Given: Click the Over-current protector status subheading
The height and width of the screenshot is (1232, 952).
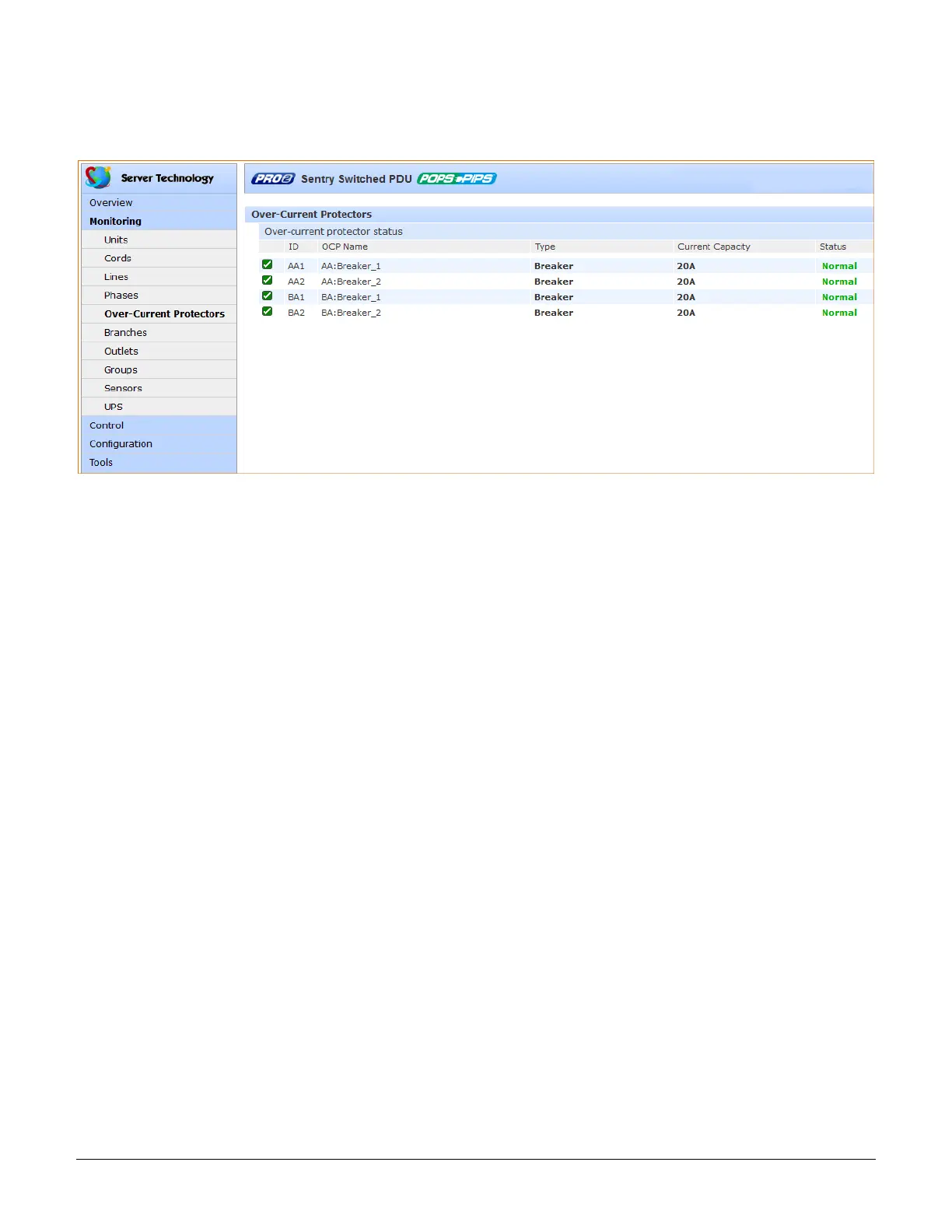Looking at the screenshot, I should click(334, 232).
